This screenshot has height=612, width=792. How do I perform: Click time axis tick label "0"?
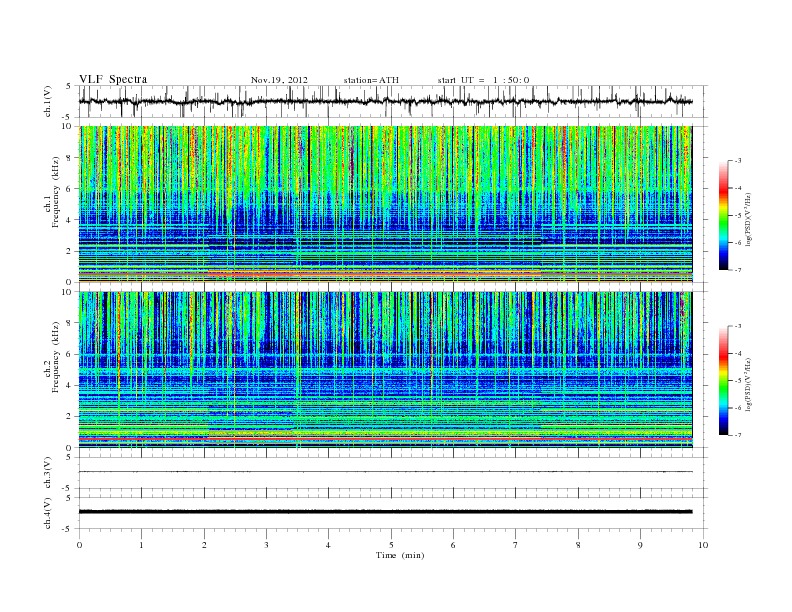(79, 545)
